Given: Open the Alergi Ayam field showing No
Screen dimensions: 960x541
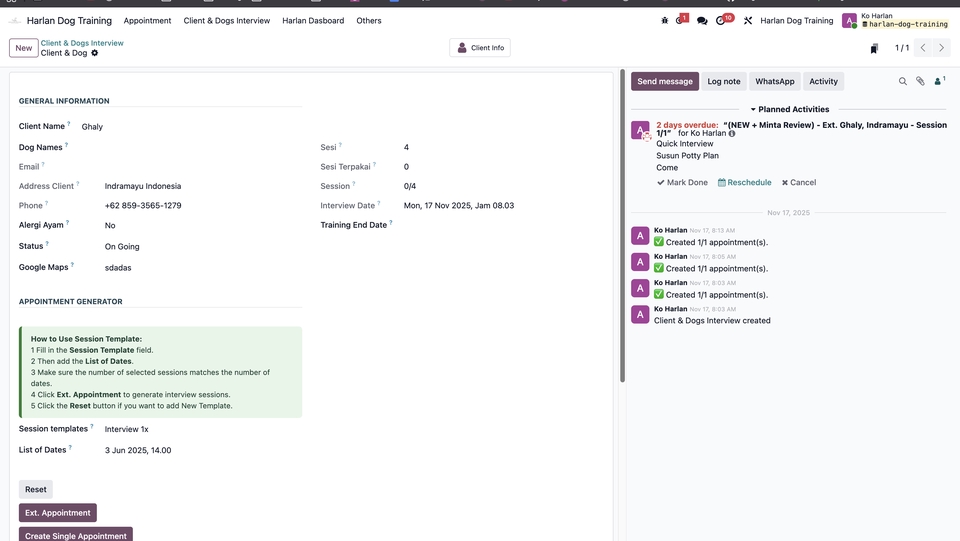Looking at the screenshot, I should pos(203,225).
